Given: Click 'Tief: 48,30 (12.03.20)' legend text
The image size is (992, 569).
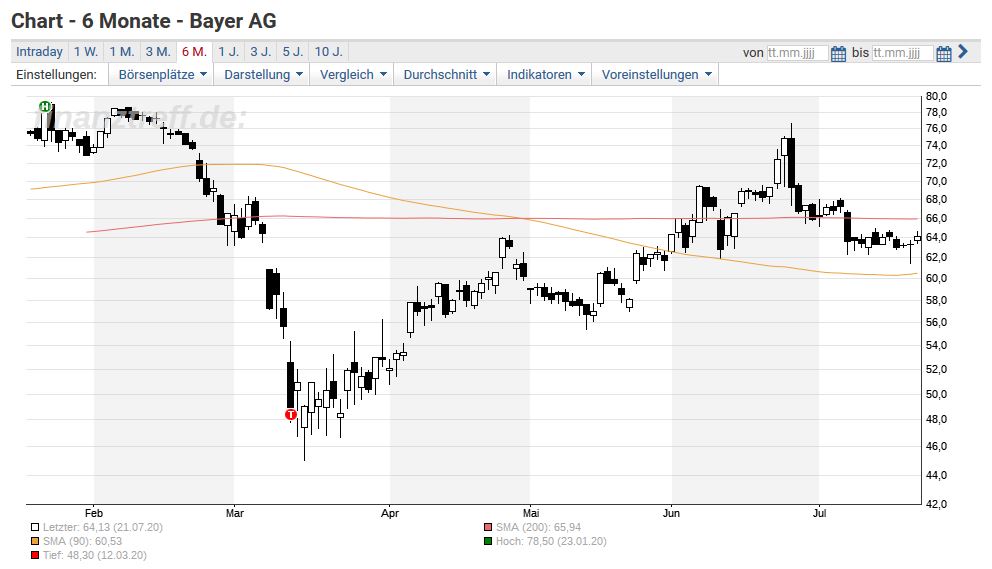Looking at the screenshot, I should point(95,555).
